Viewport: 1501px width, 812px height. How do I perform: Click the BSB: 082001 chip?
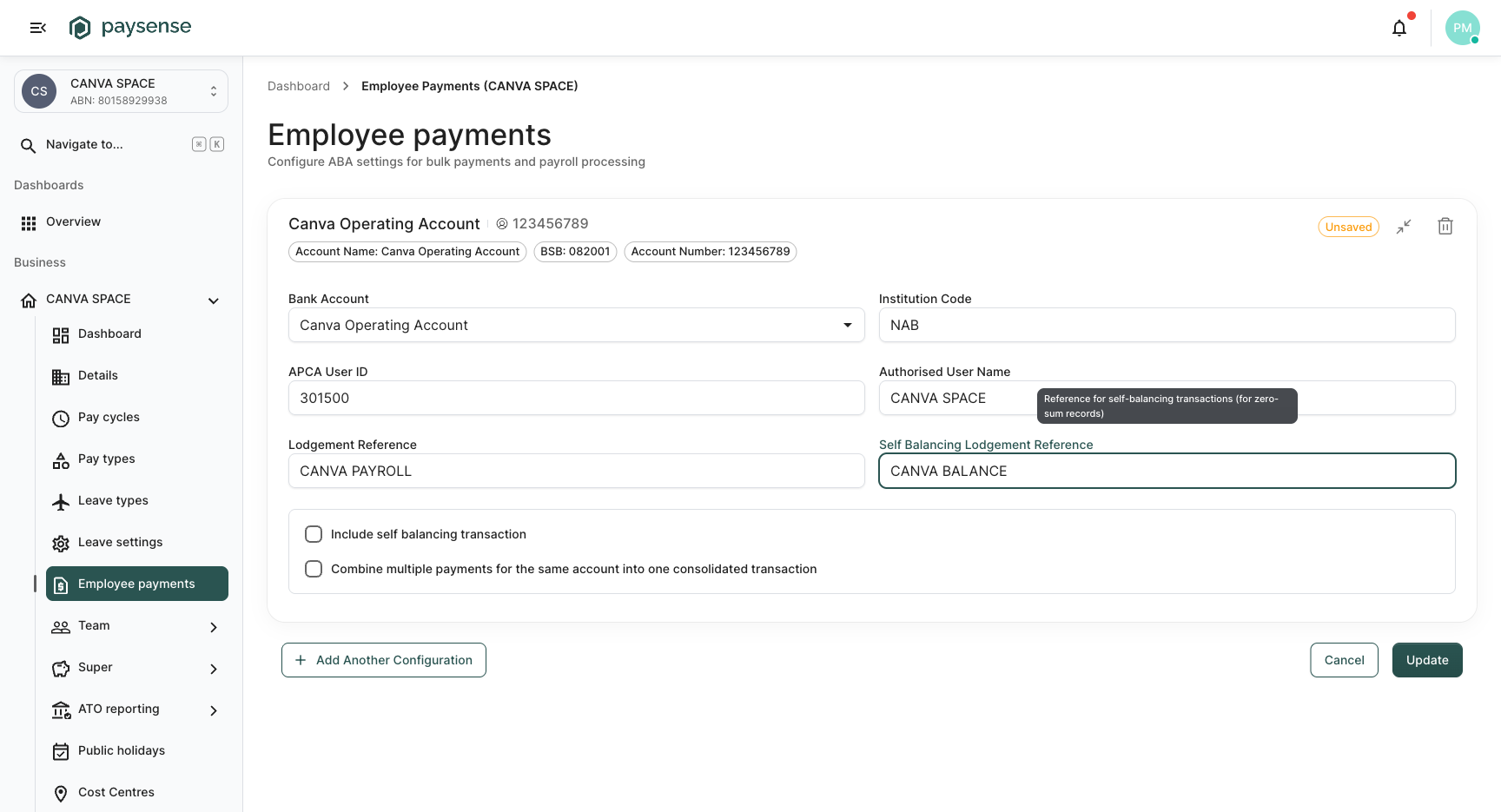575,252
